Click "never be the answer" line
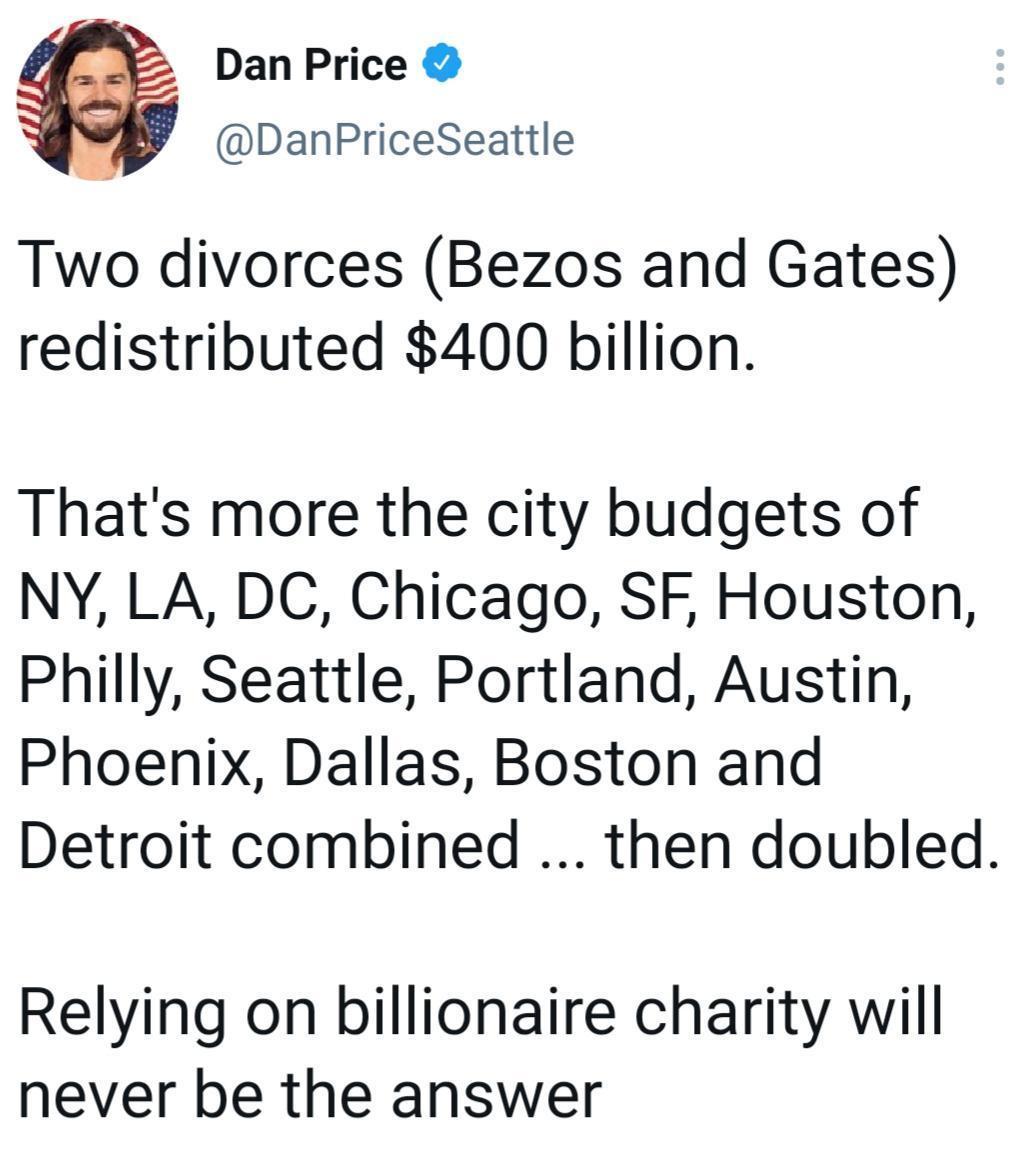The image size is (1022, 1159). coord(310,1094)
